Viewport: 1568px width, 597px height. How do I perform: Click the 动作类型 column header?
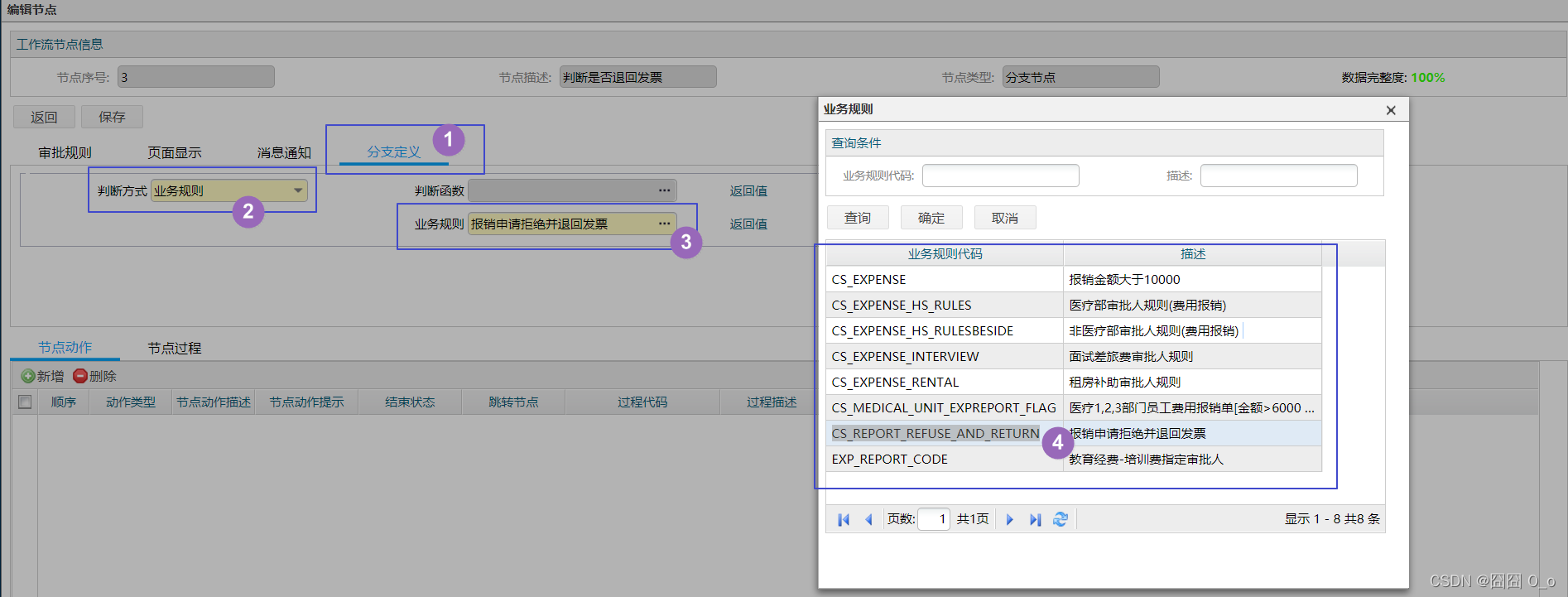(131, 402)
